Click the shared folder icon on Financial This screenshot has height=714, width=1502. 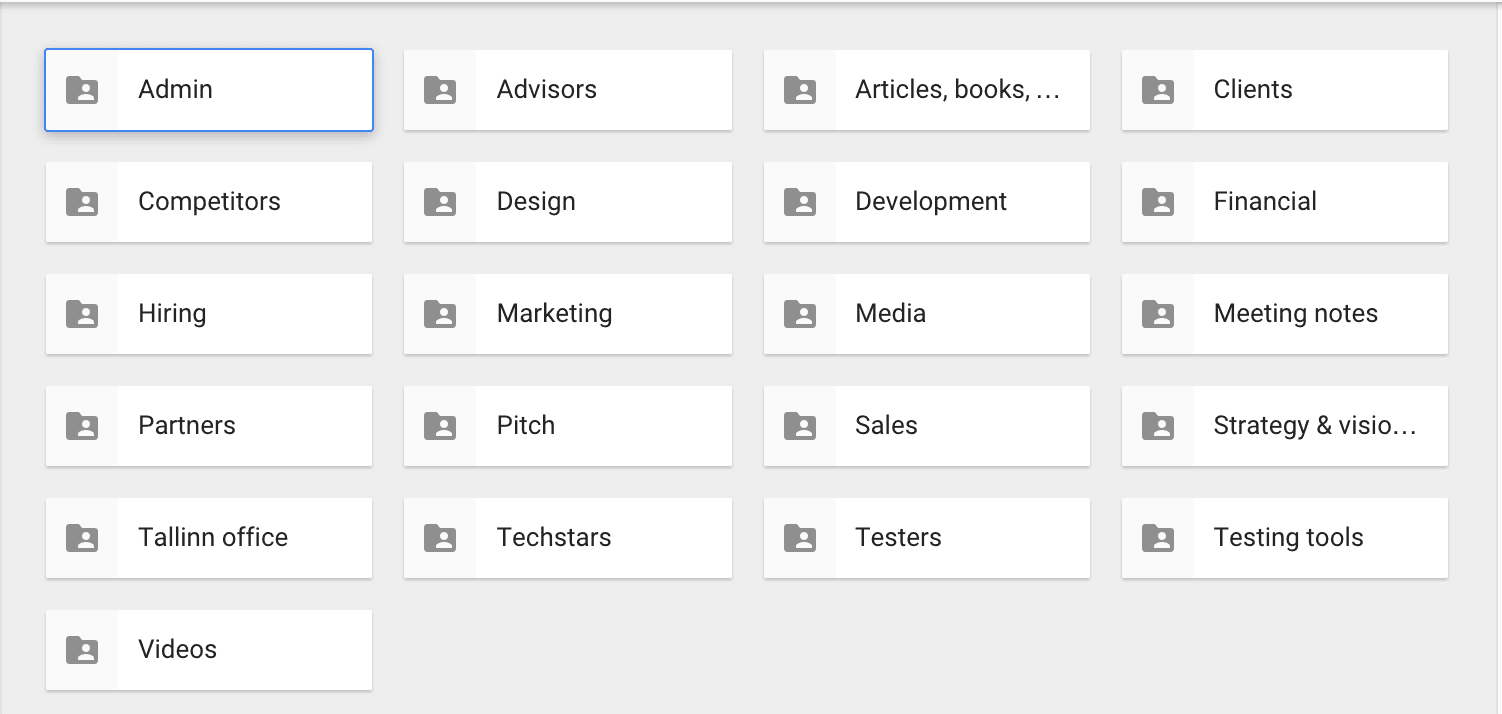click(x=1158, y=202)
